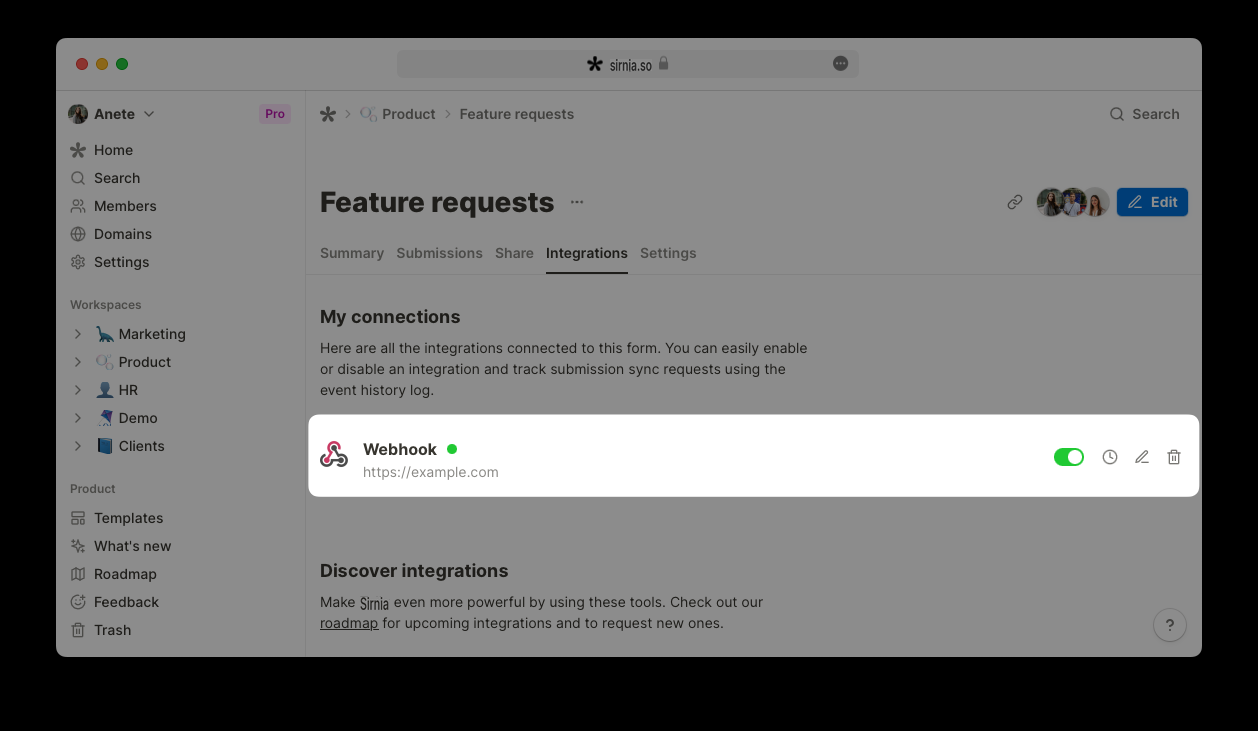
Task: Edit the Webhook connection pencil icon
Action: (x=1142, y=457)
